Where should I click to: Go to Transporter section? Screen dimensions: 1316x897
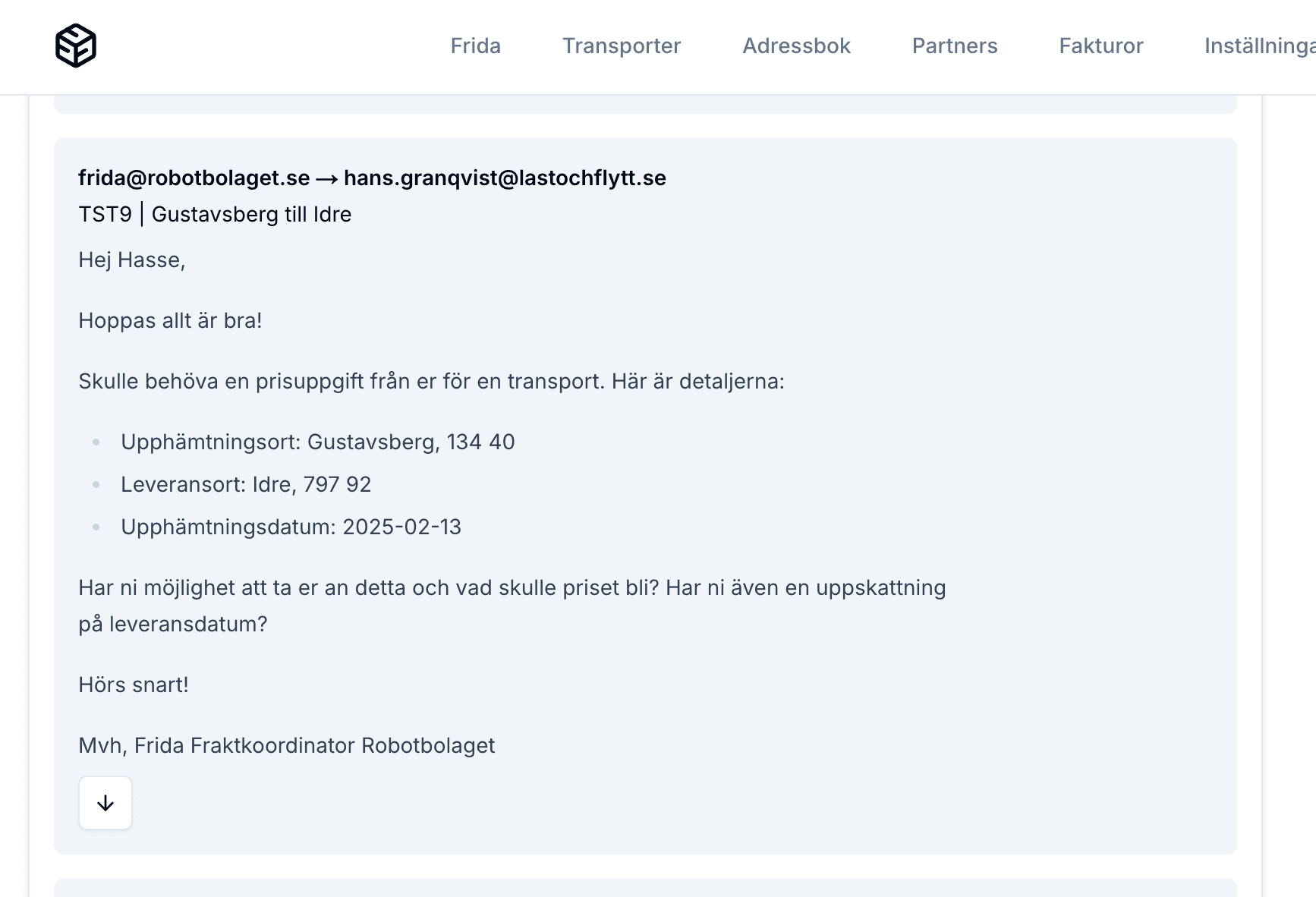click(622, 46)
